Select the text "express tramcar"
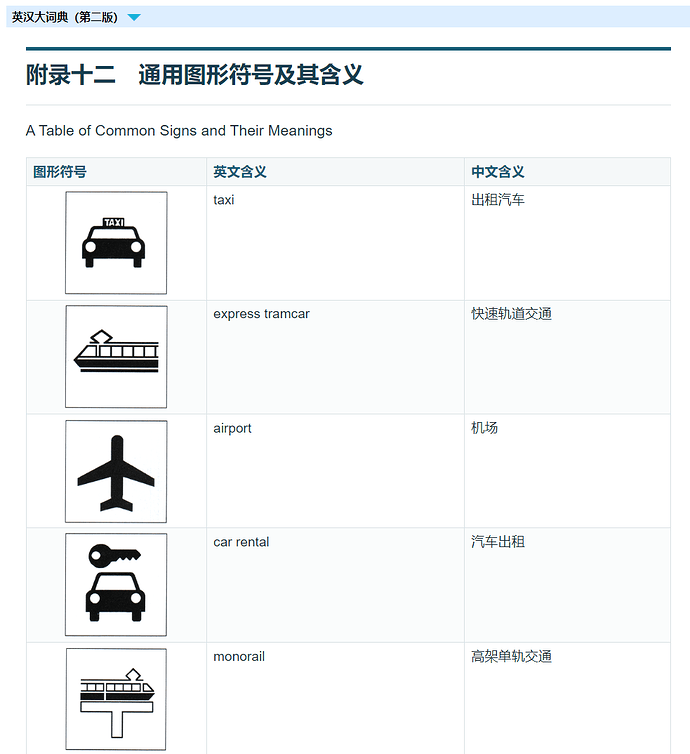The width and height of the screenshot is (690, 754). [262, 314]
